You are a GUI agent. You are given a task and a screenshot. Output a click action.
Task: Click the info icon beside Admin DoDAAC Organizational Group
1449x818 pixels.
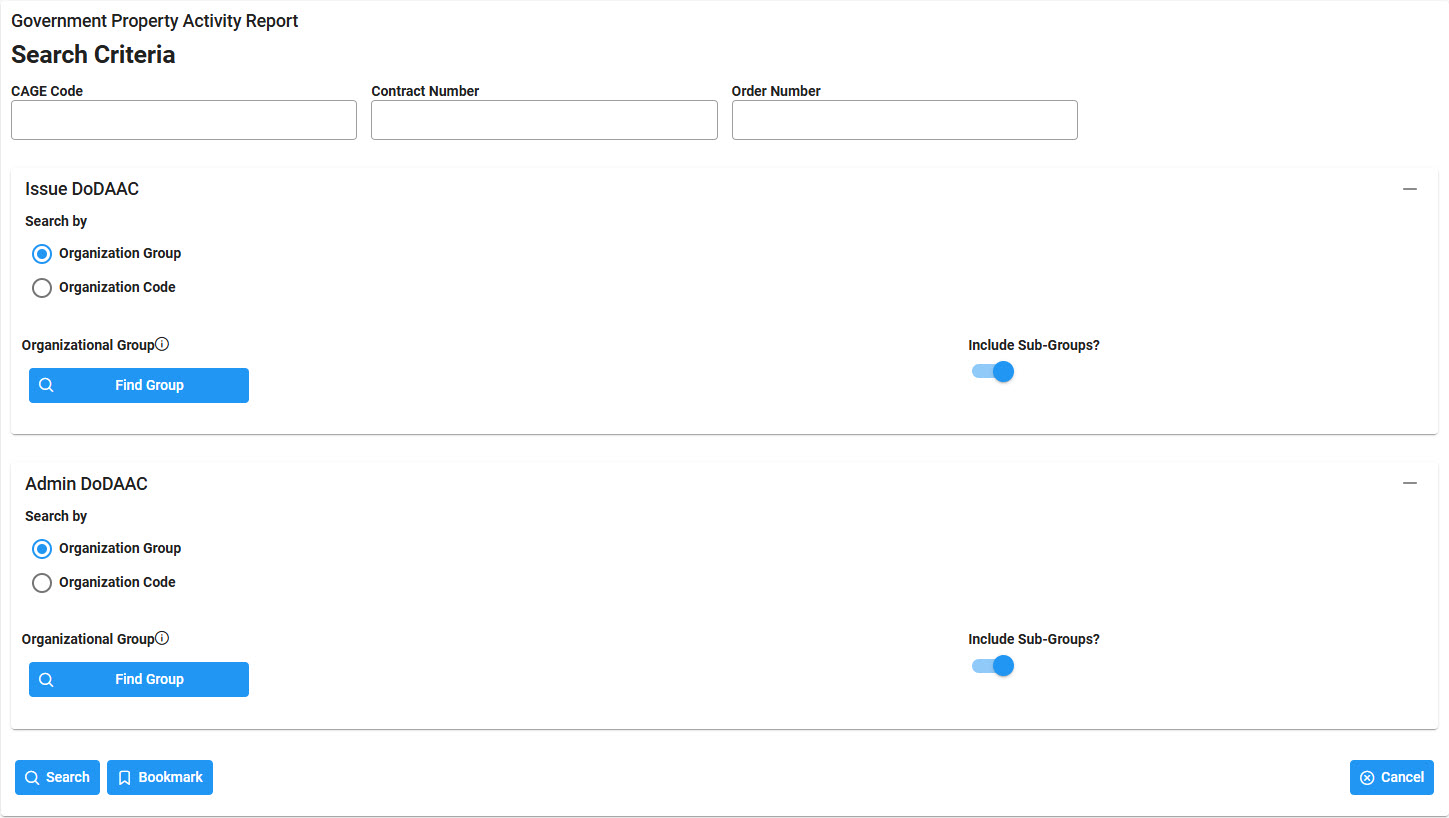(x=162, y=638)
